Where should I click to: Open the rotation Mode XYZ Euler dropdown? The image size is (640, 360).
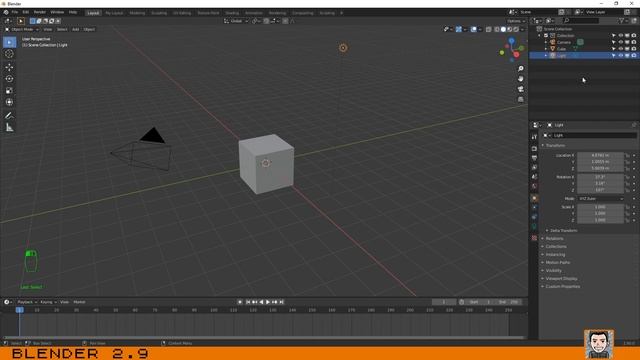[600, 198]
